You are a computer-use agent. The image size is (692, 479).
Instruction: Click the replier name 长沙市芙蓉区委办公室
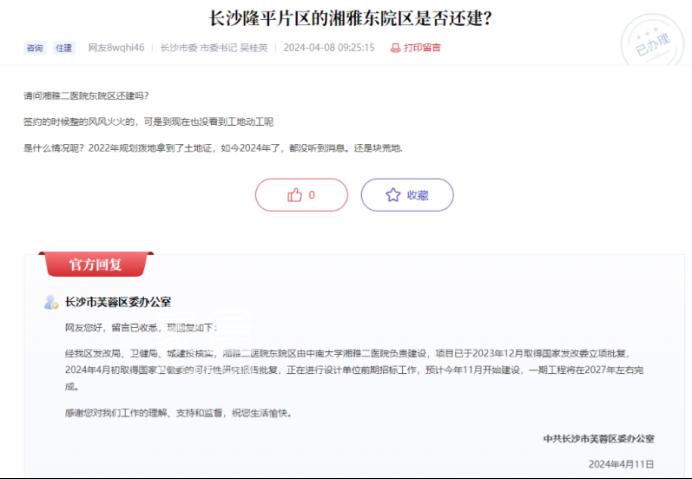[118, 302]
